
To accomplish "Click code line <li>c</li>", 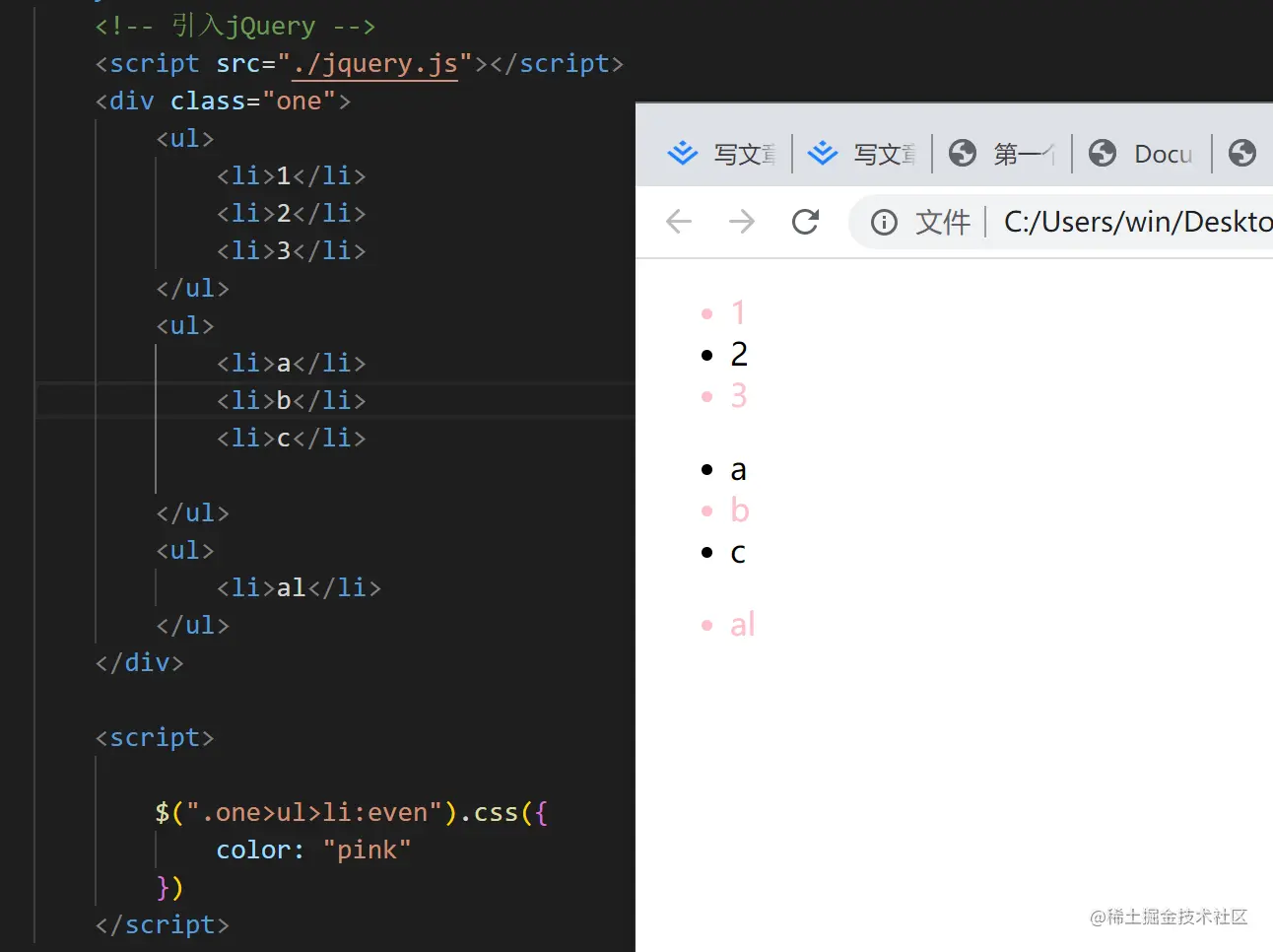I will (292, 439).
